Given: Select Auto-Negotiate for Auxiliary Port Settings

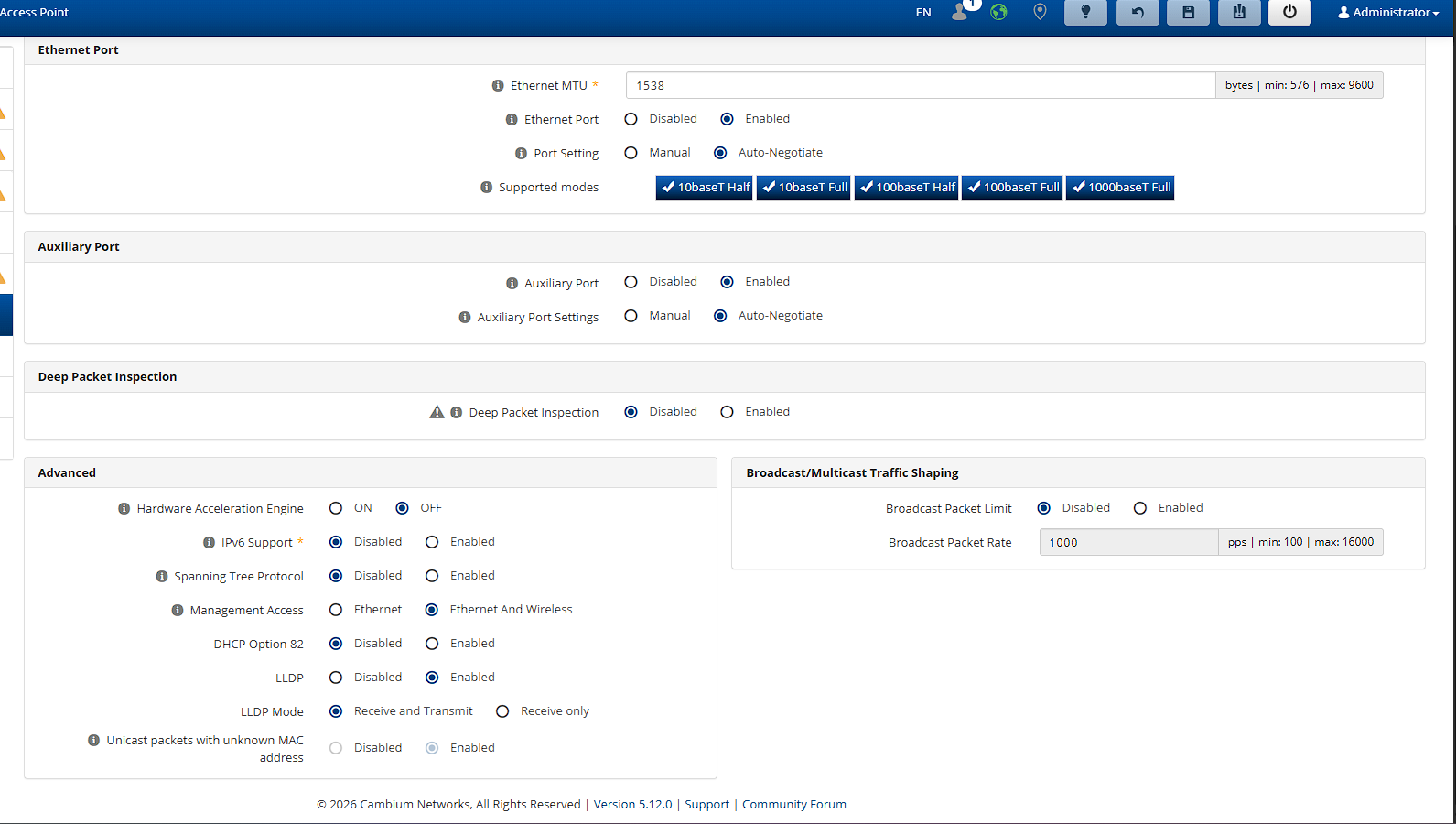Looking at the screenshot, I should pyautogui.click(x=720, y=316).
